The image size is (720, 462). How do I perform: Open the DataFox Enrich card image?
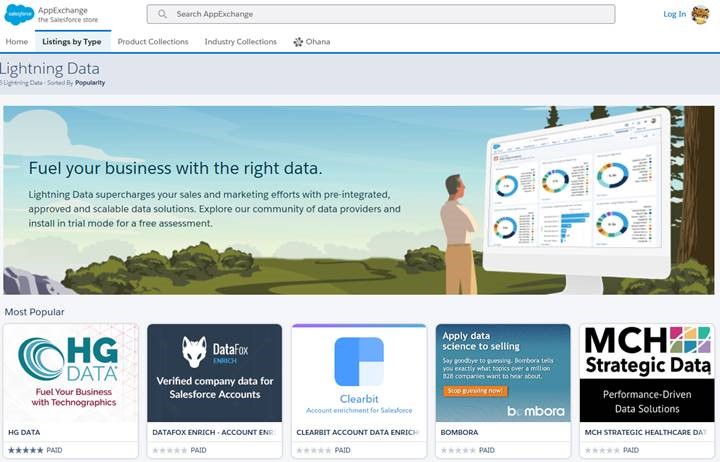tap(214, 373)
